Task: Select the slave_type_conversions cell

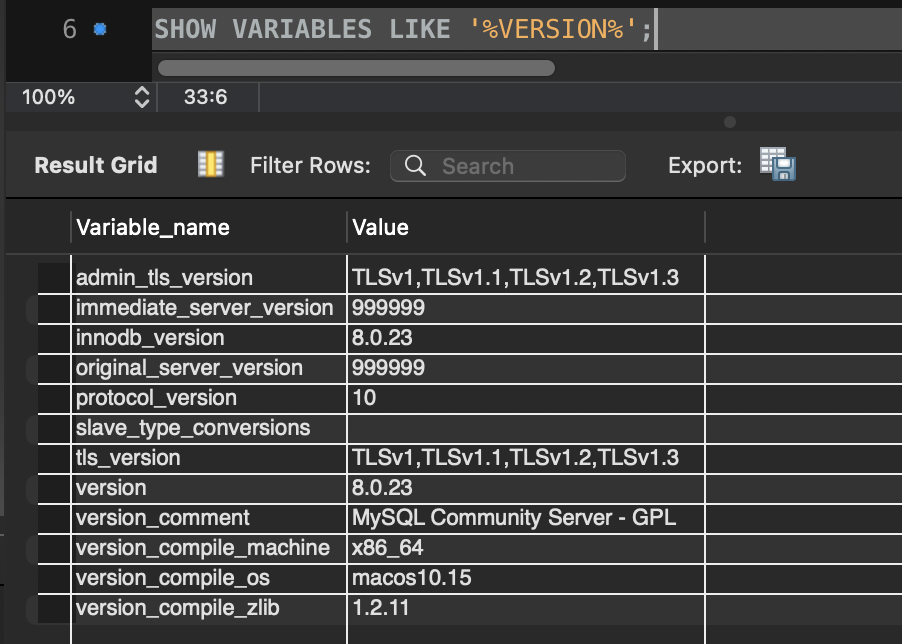Action: tap(209, 428)
